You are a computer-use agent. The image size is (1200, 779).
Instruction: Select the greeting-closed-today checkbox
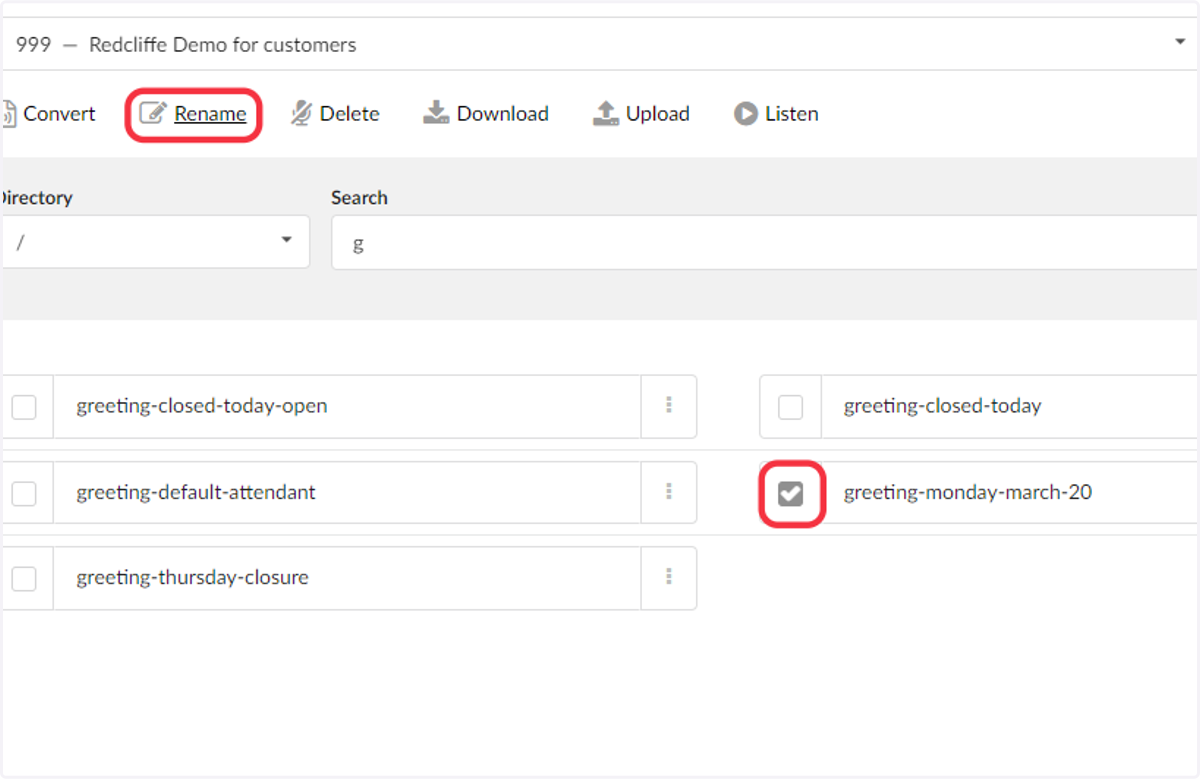point(790,407)
